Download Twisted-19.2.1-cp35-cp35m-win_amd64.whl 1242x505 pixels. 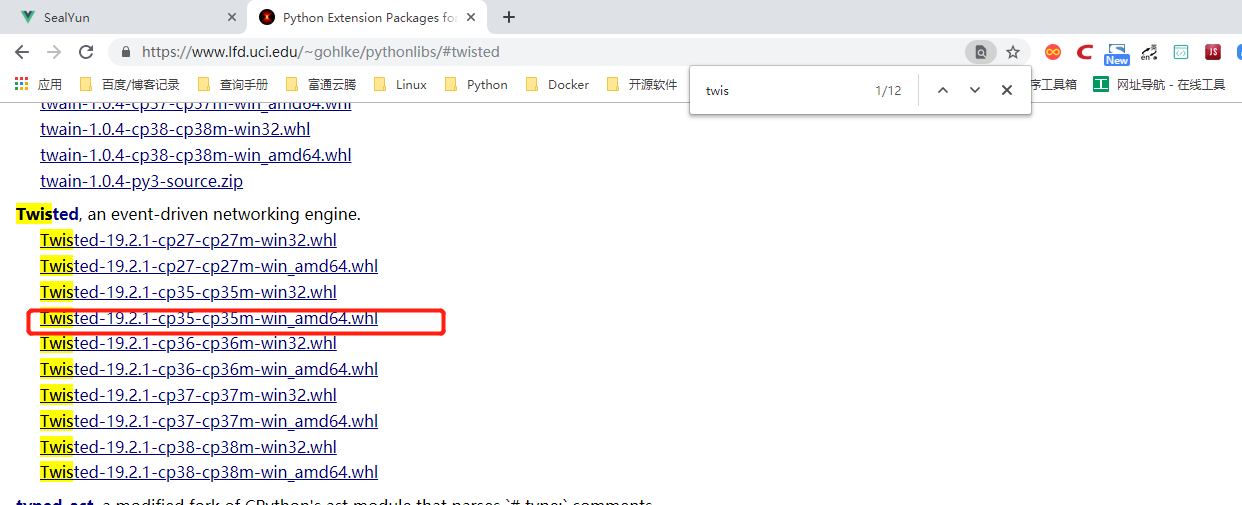[209, 318]
